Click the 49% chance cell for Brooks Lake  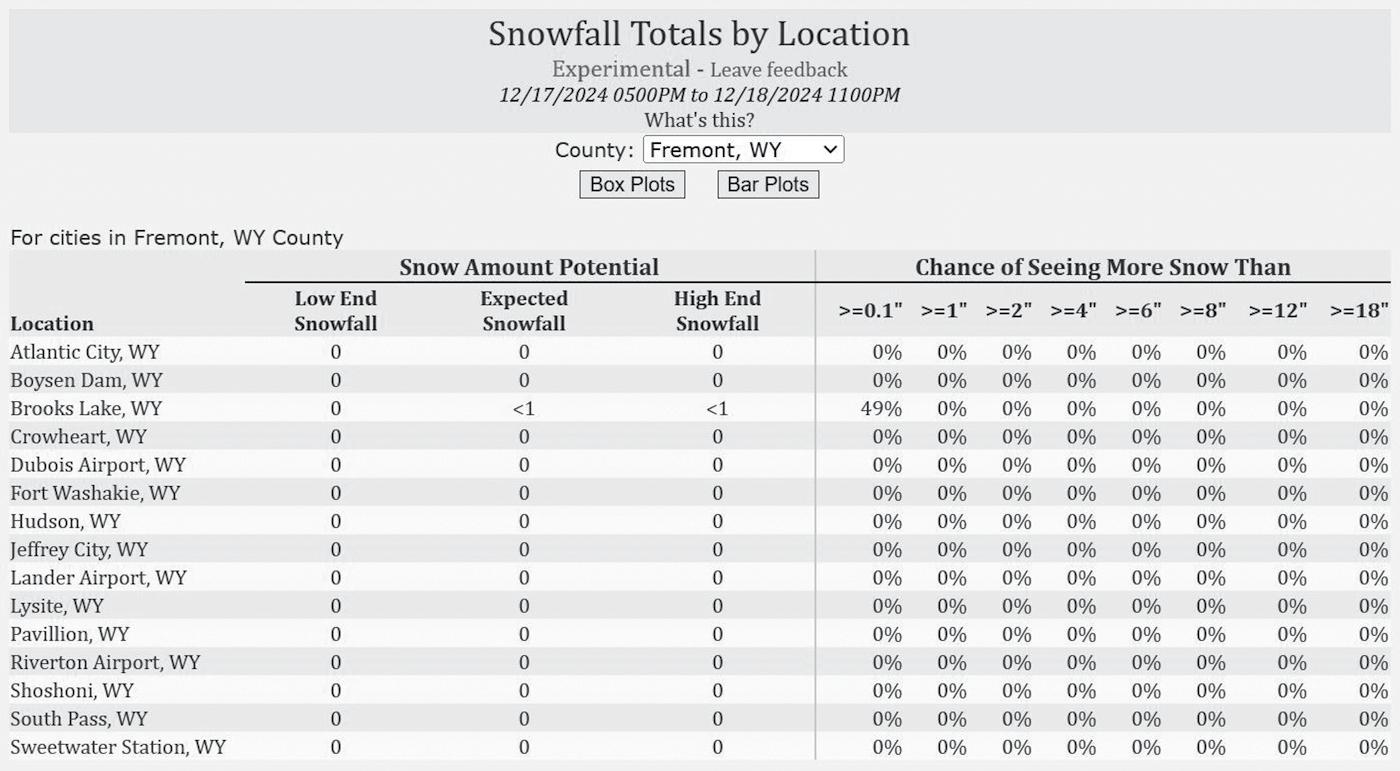pos(881,408)
